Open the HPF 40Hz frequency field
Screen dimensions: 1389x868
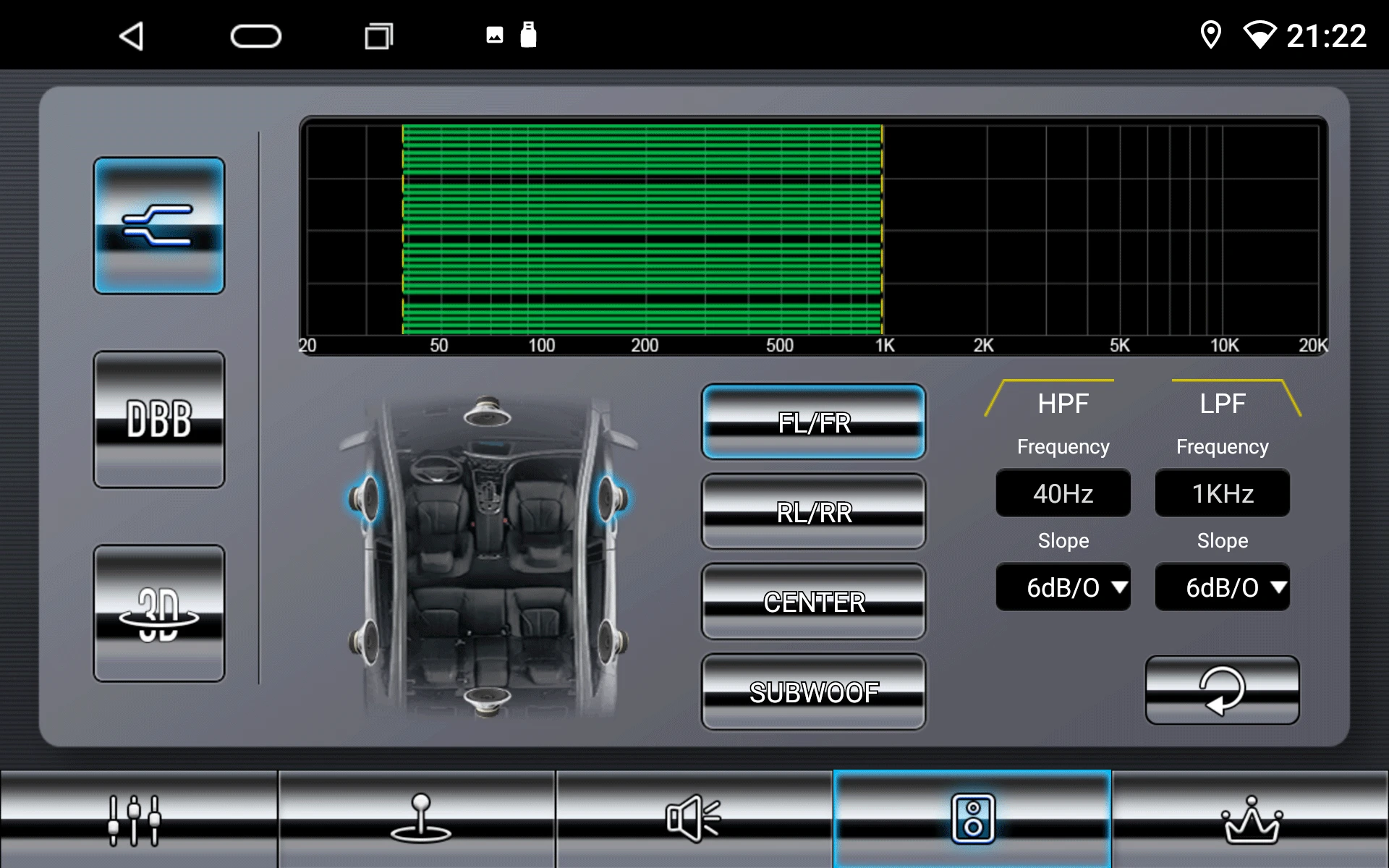1063,493
